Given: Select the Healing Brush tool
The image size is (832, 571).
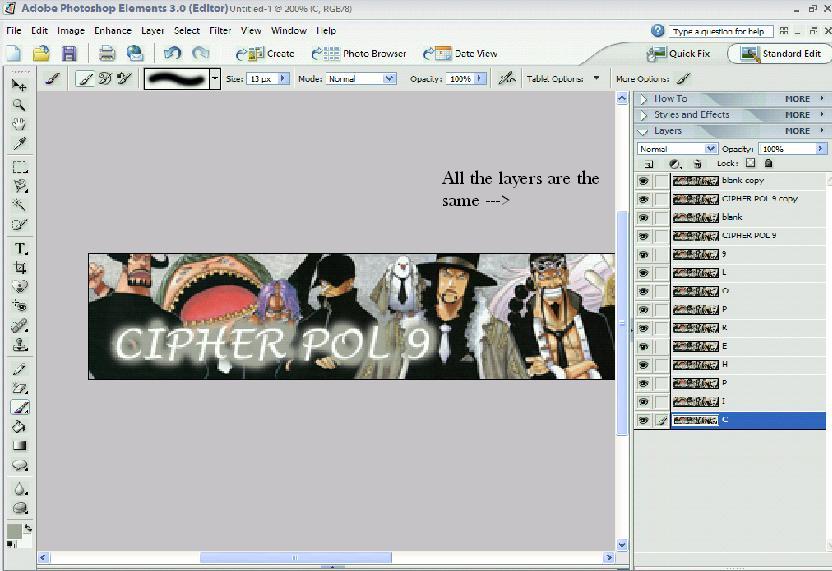Looking at the screenshot, I should pyautogui.click(x=20, y=325).
